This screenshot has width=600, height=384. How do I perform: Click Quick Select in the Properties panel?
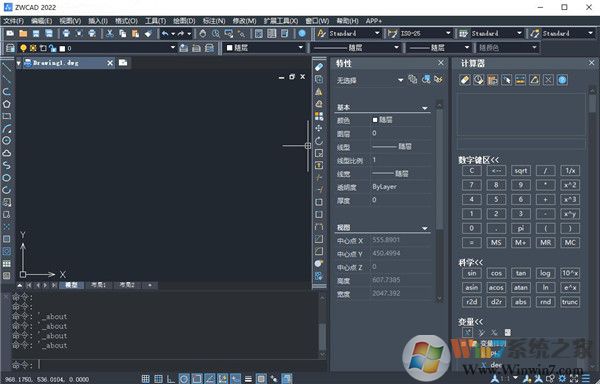point(439,80)
